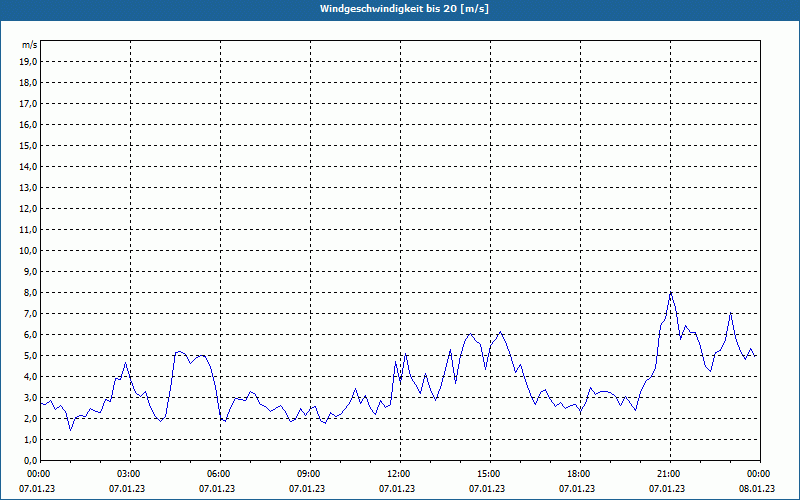Click the "3,0" y-axis label

[31, 397]
